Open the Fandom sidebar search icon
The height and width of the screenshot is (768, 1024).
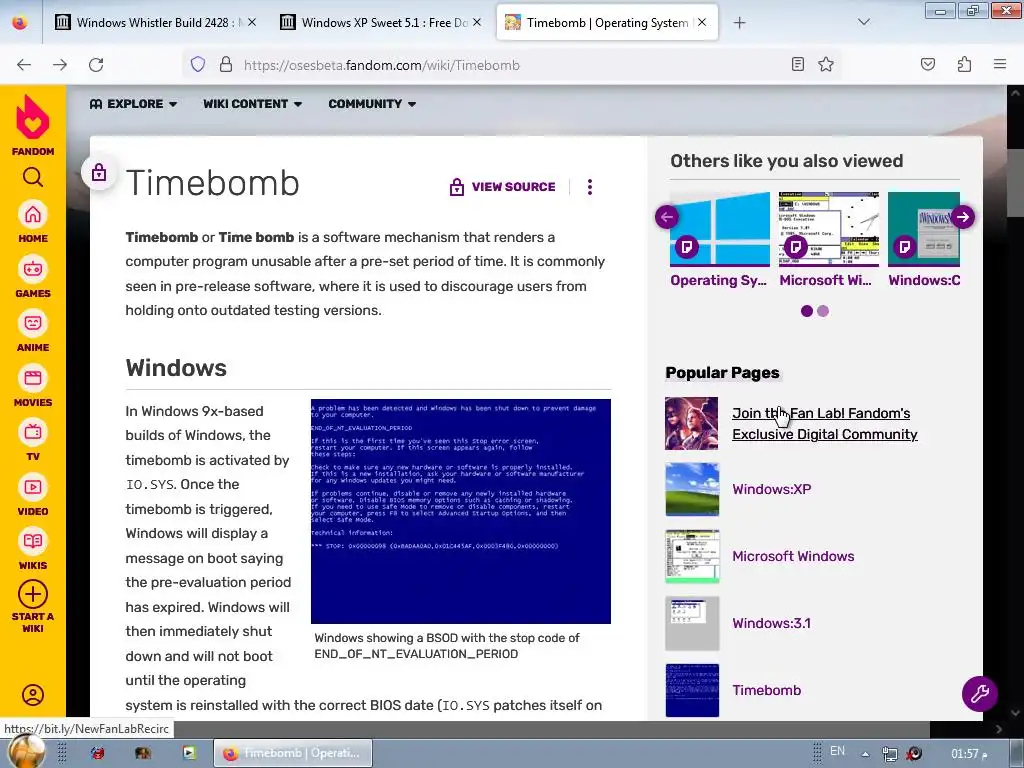[33, 177]
